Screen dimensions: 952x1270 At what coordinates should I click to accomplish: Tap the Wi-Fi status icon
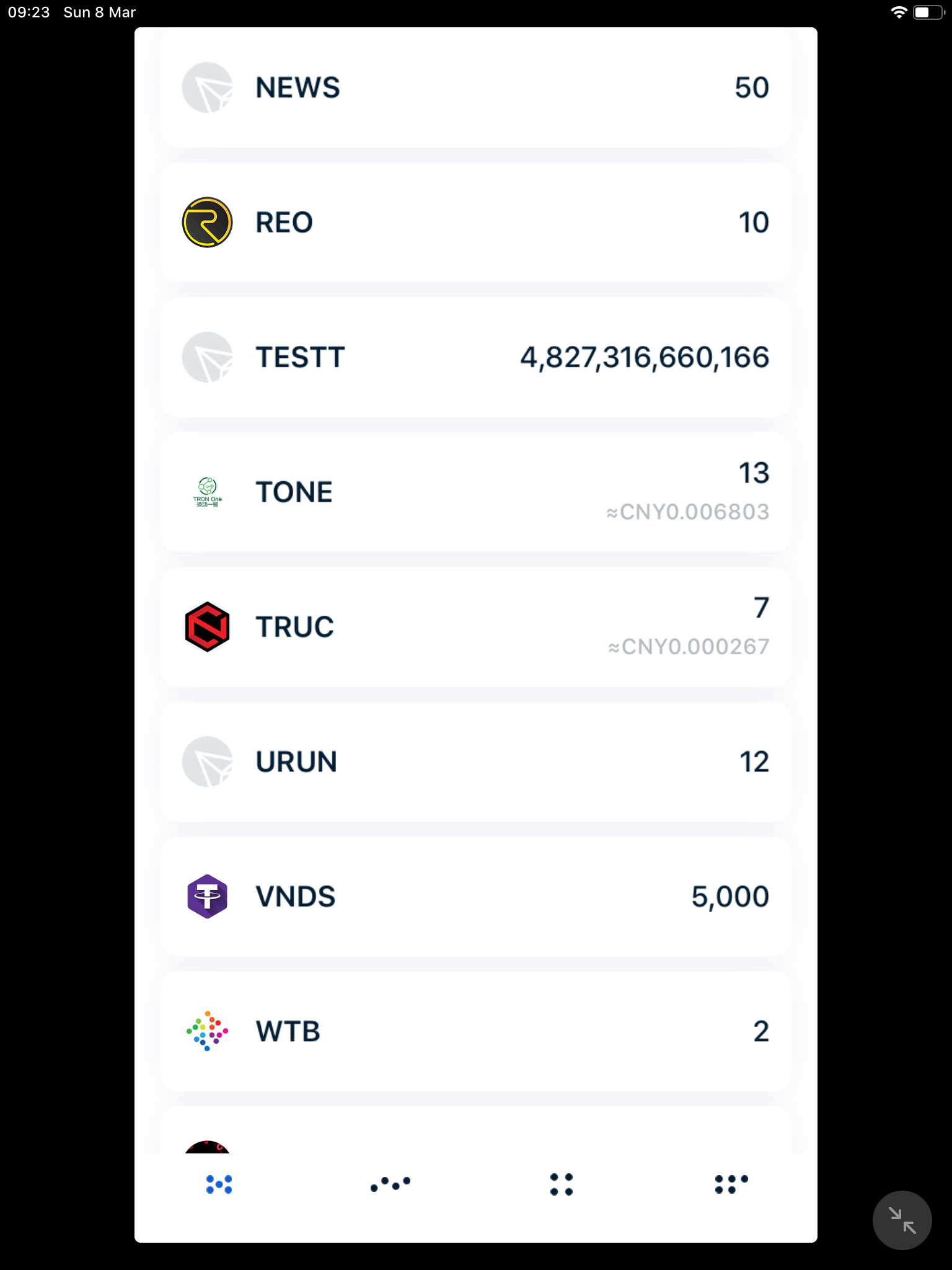(898, 12)
